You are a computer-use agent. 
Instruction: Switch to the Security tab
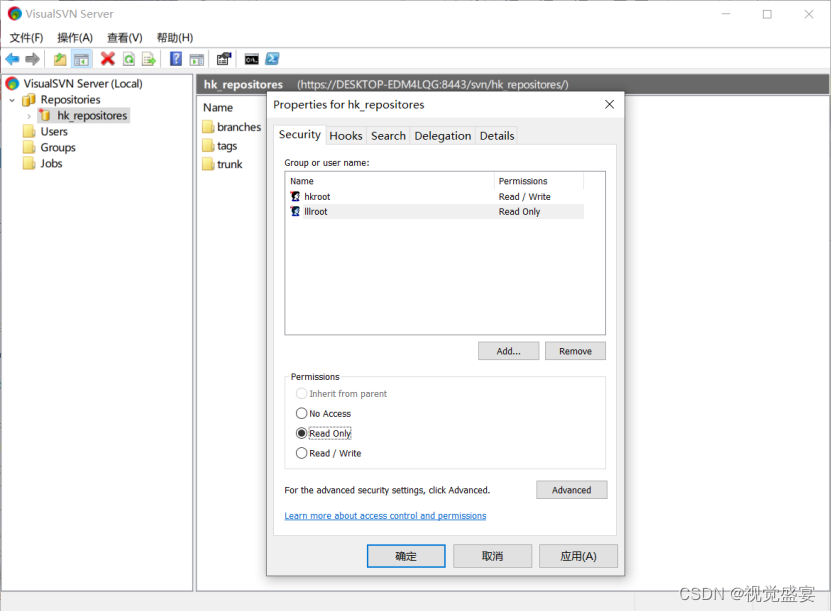[299, 135]
